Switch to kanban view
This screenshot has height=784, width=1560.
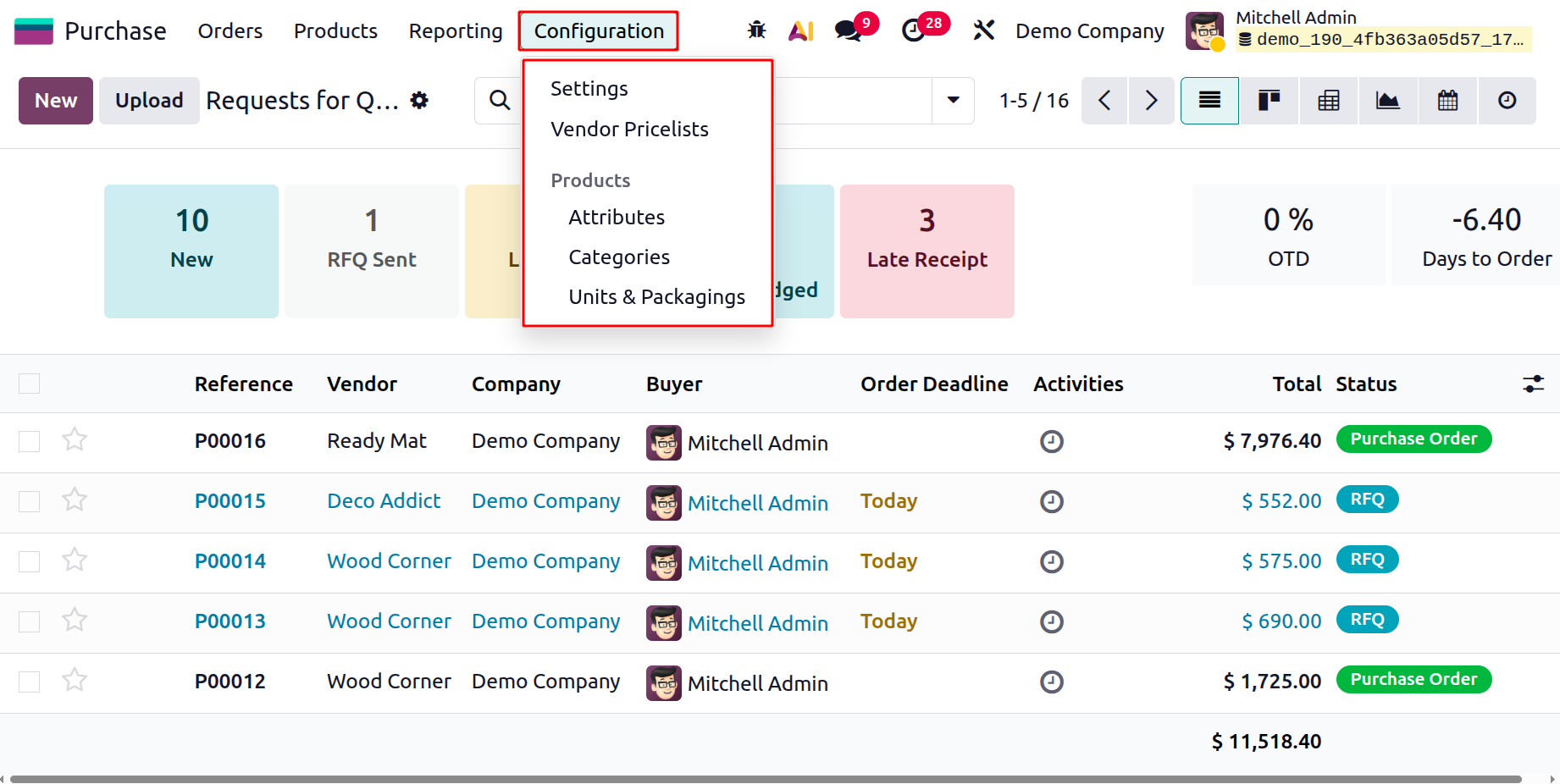(1269, 101)
